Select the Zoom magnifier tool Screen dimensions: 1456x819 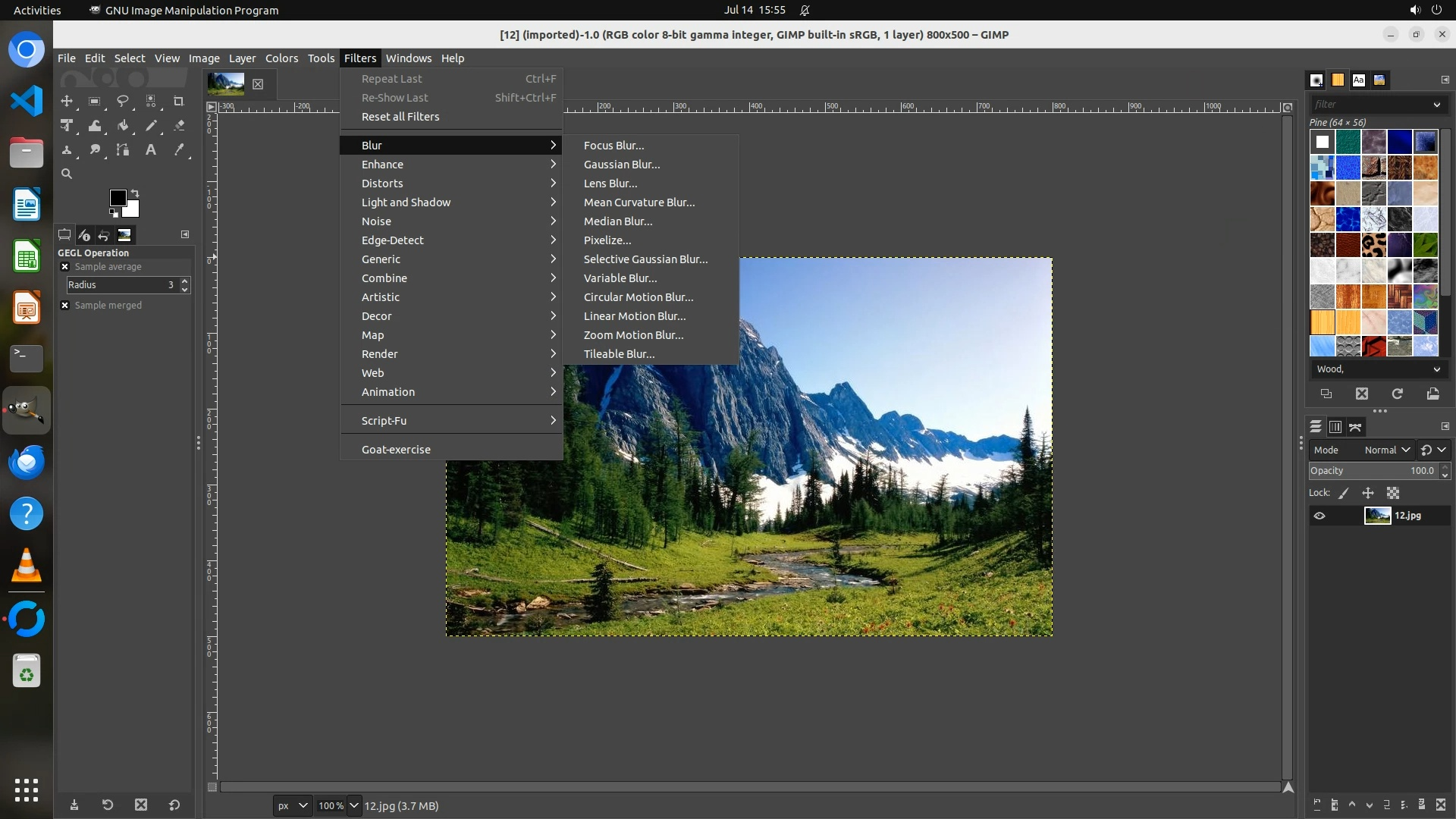tap(67, 174)
